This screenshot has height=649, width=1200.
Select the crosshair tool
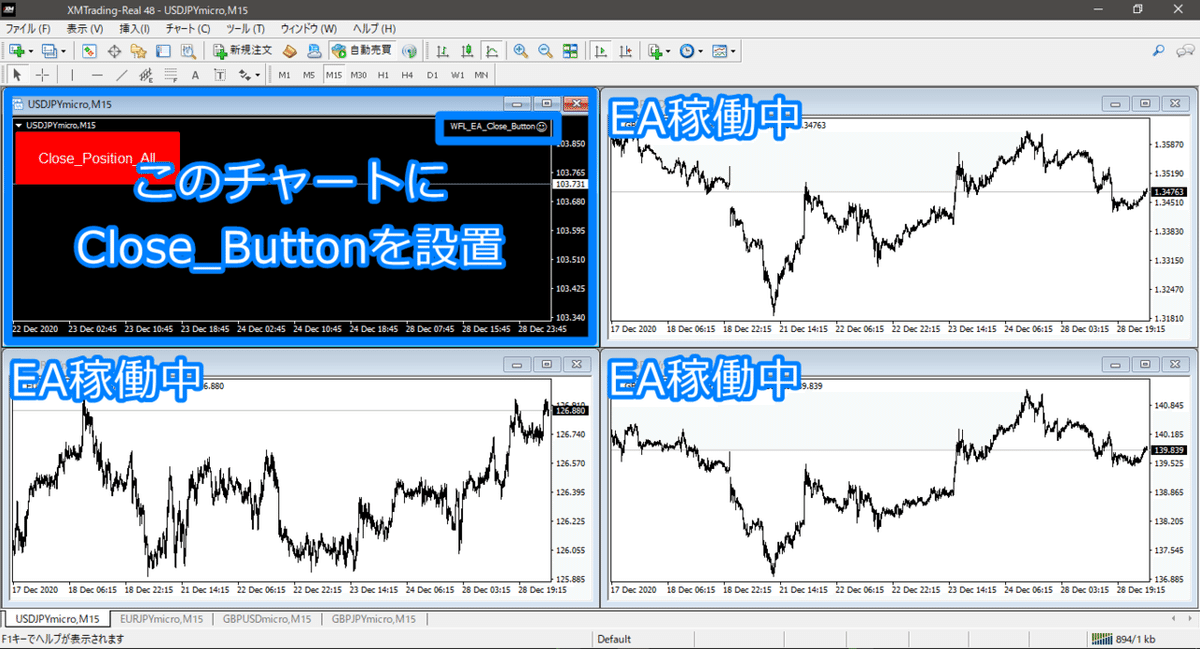(42, 74)
